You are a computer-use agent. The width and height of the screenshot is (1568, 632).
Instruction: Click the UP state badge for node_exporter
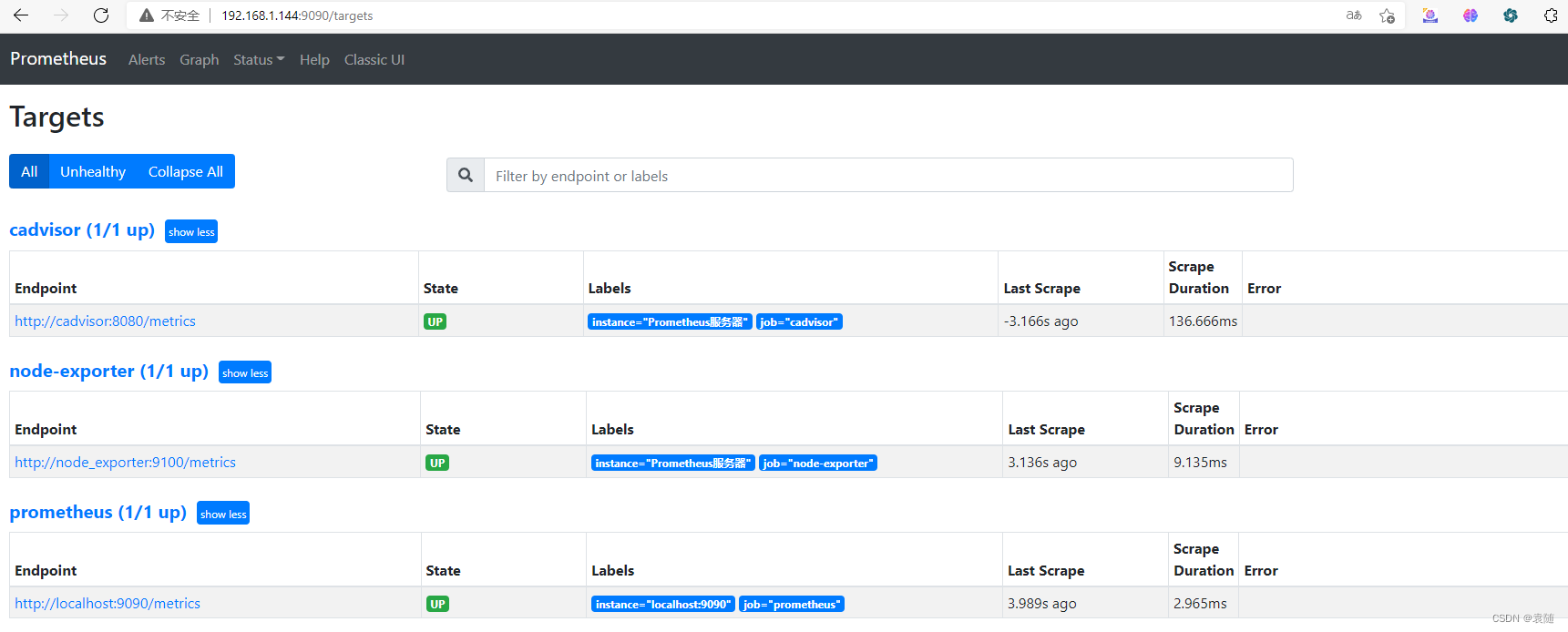click(x=437, y=463)
